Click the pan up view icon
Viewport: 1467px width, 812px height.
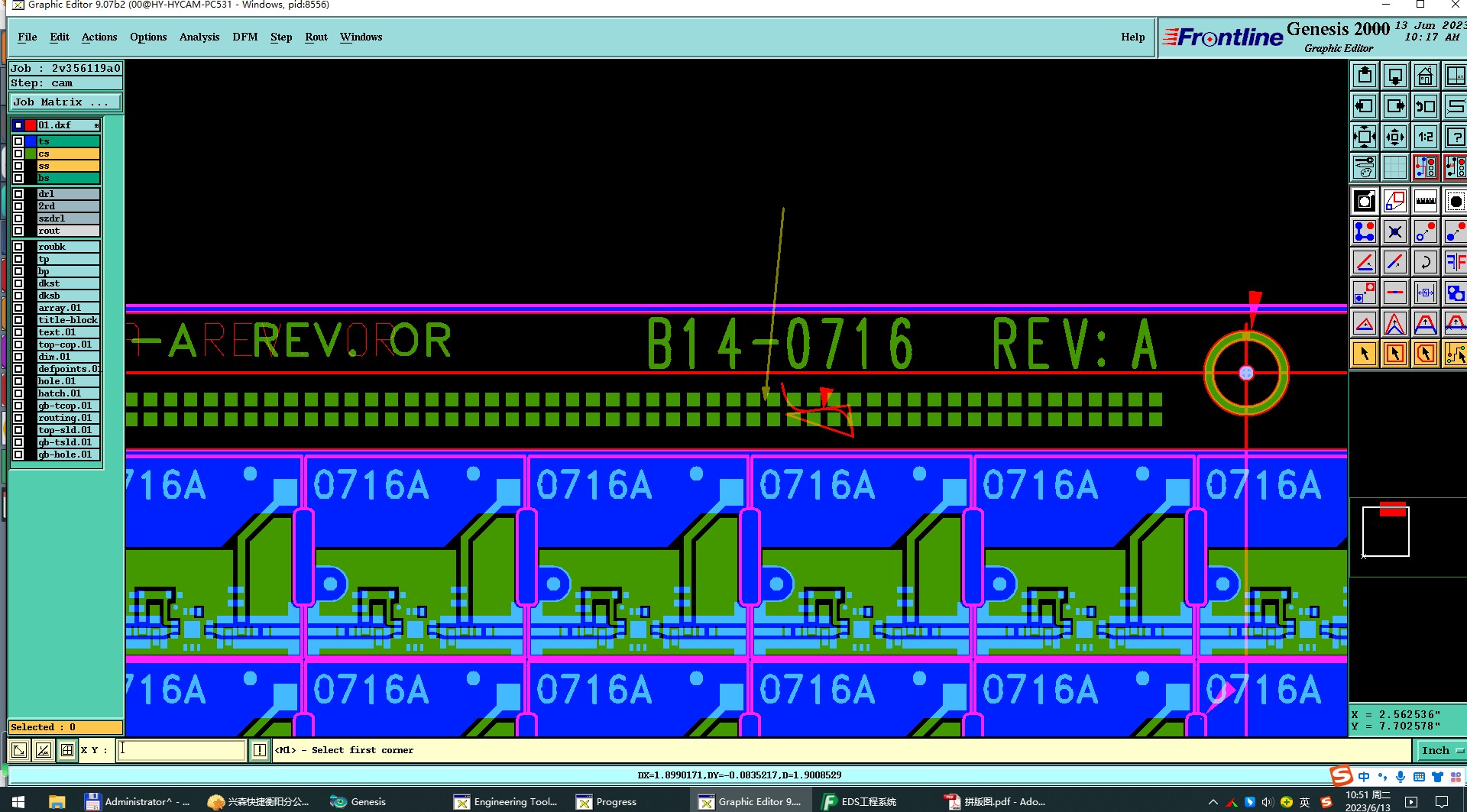pos(1365,76)
